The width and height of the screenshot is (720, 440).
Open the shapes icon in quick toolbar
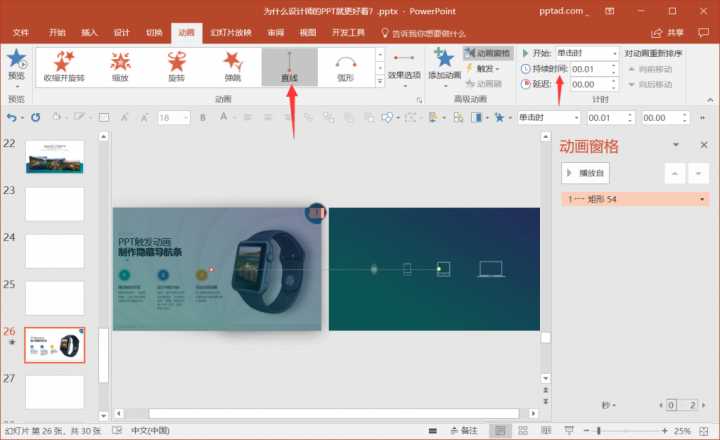(387, 118)
